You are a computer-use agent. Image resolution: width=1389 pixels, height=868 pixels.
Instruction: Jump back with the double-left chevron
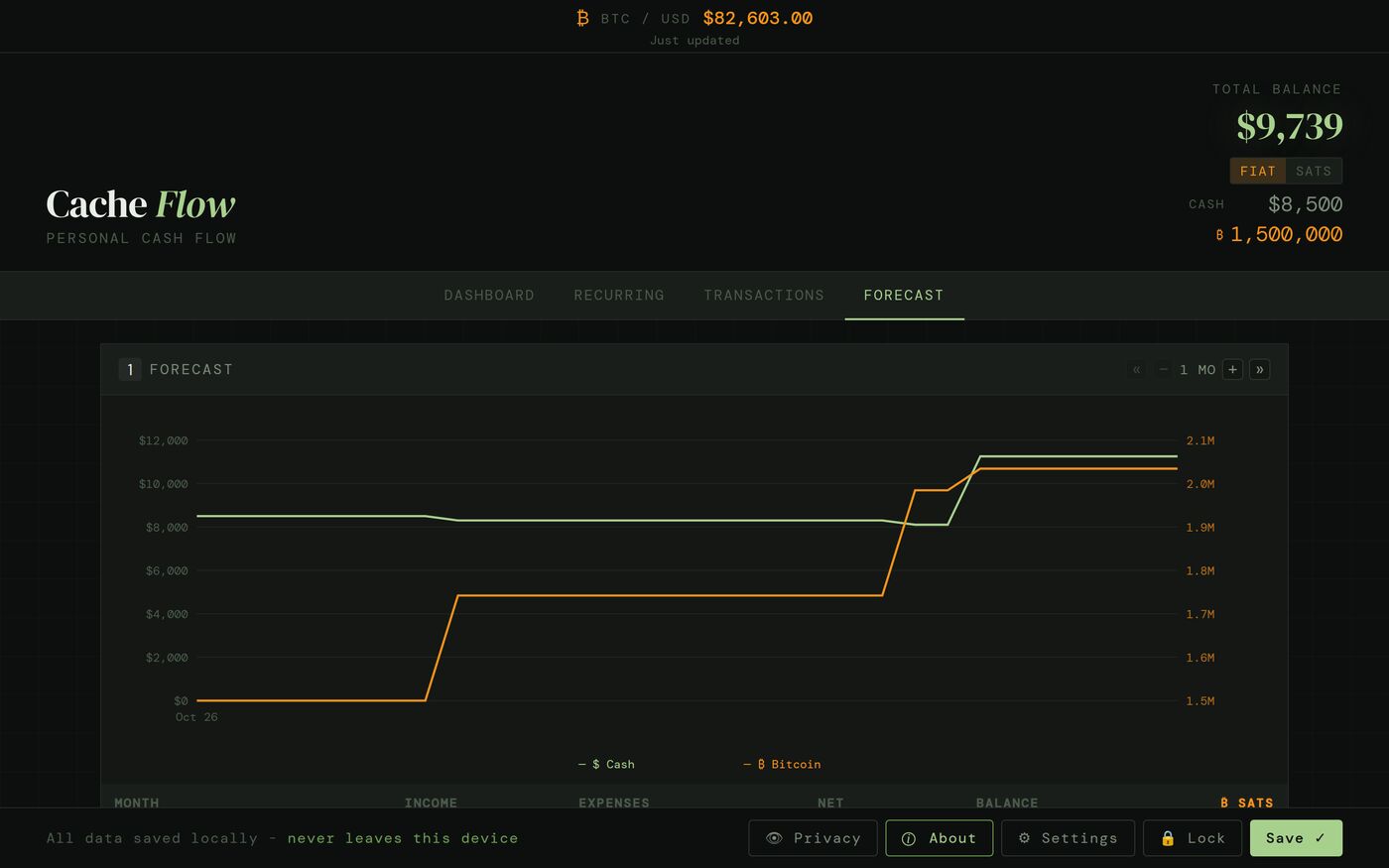tap(1137, 369)
